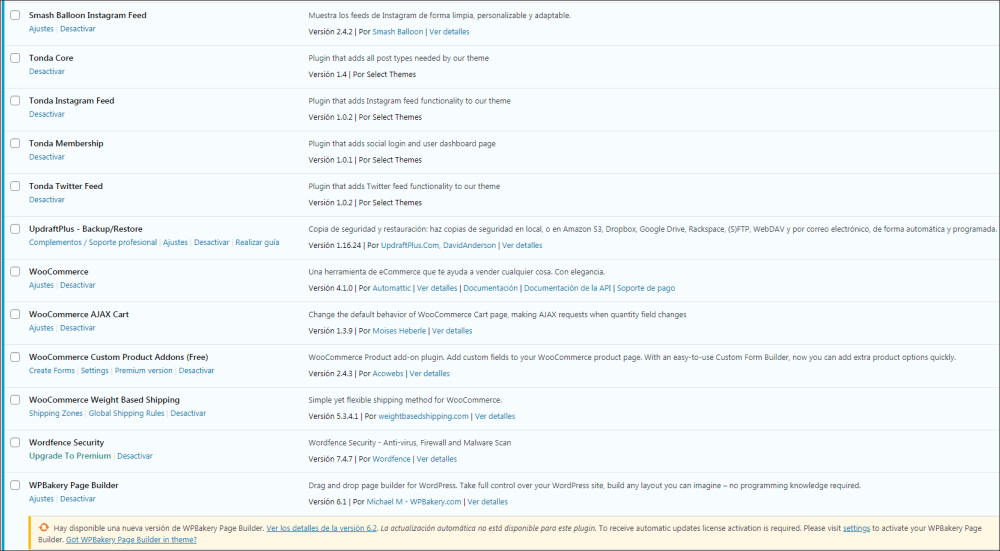Open Ajustes for WPBakery Page Builder
1000x551 pixels.
pos(41,499)
